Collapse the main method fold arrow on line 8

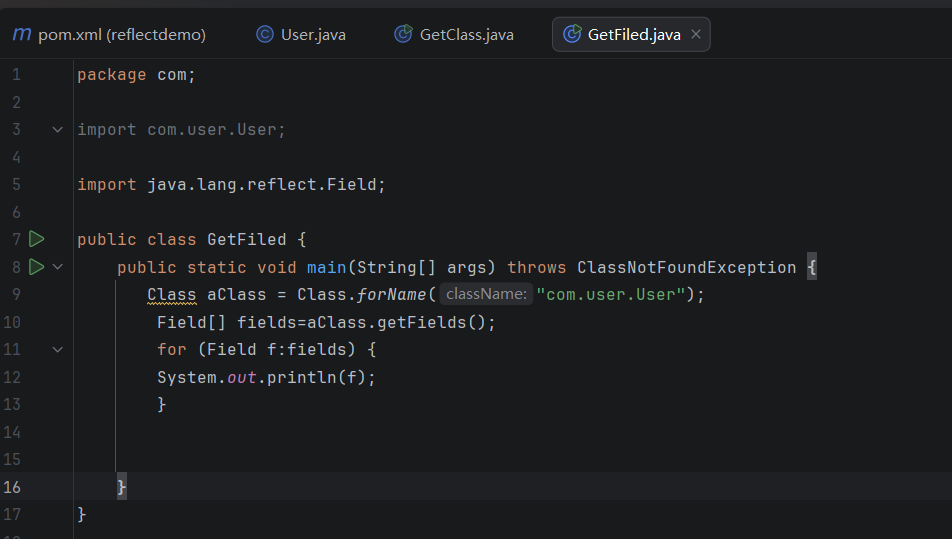coord(58,266)
